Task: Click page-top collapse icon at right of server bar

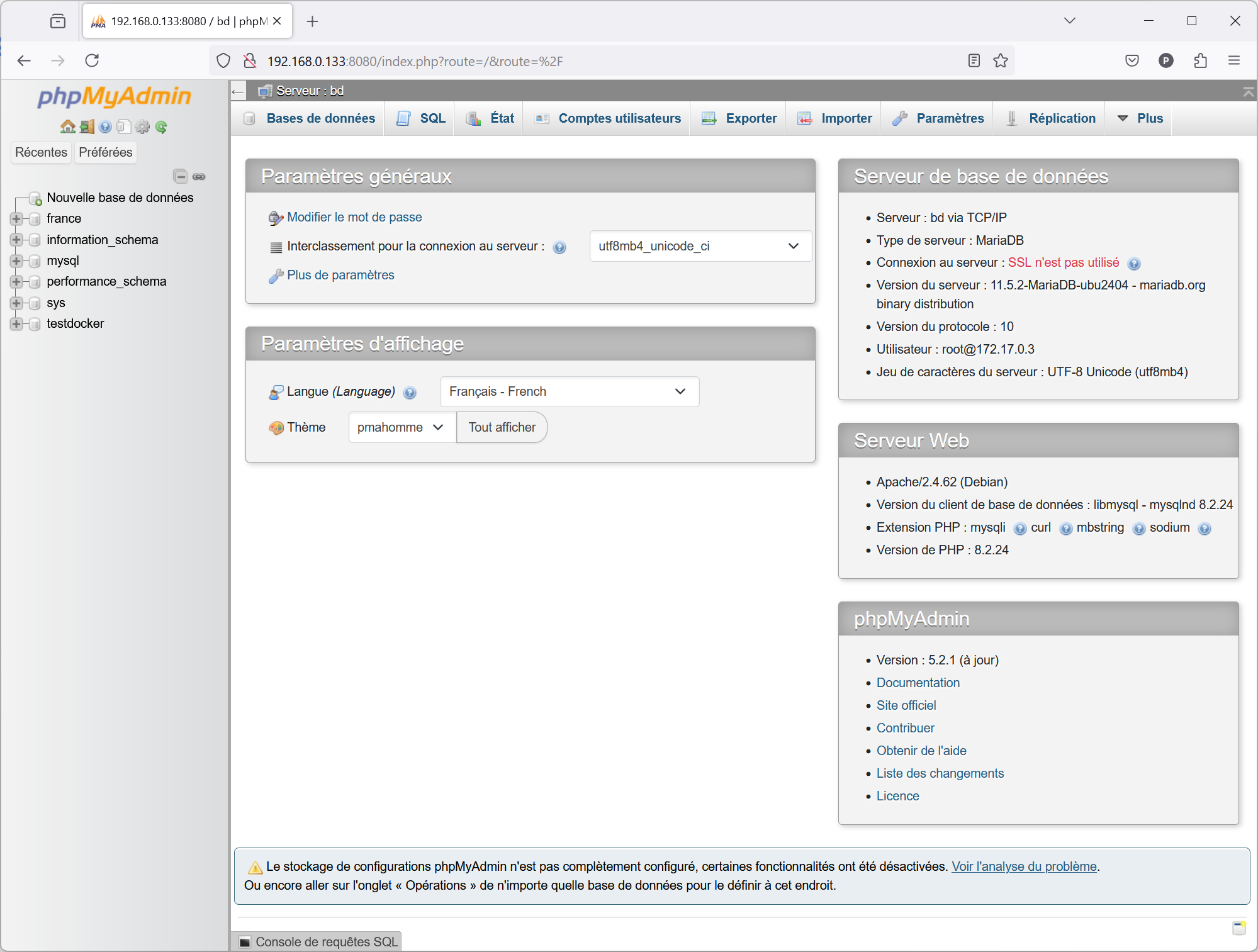Action: tap(1249, 92)
